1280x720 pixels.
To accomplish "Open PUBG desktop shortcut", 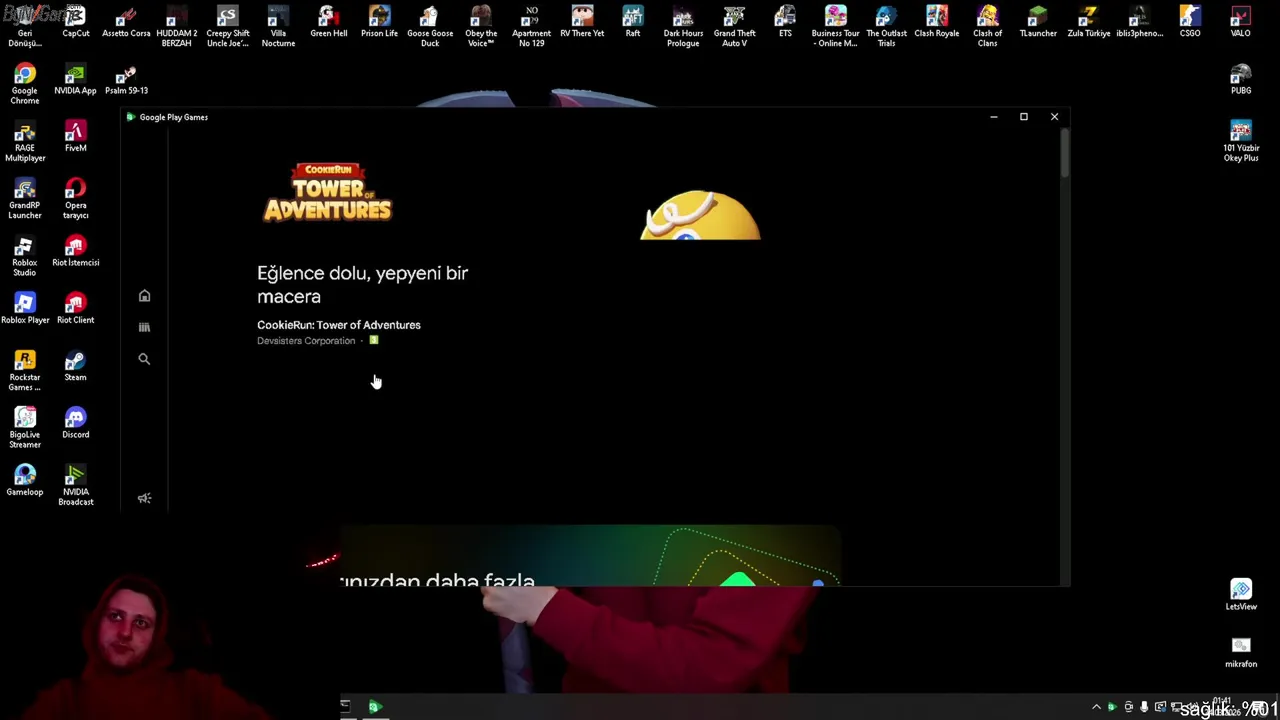I will (x=1241, y=80).
